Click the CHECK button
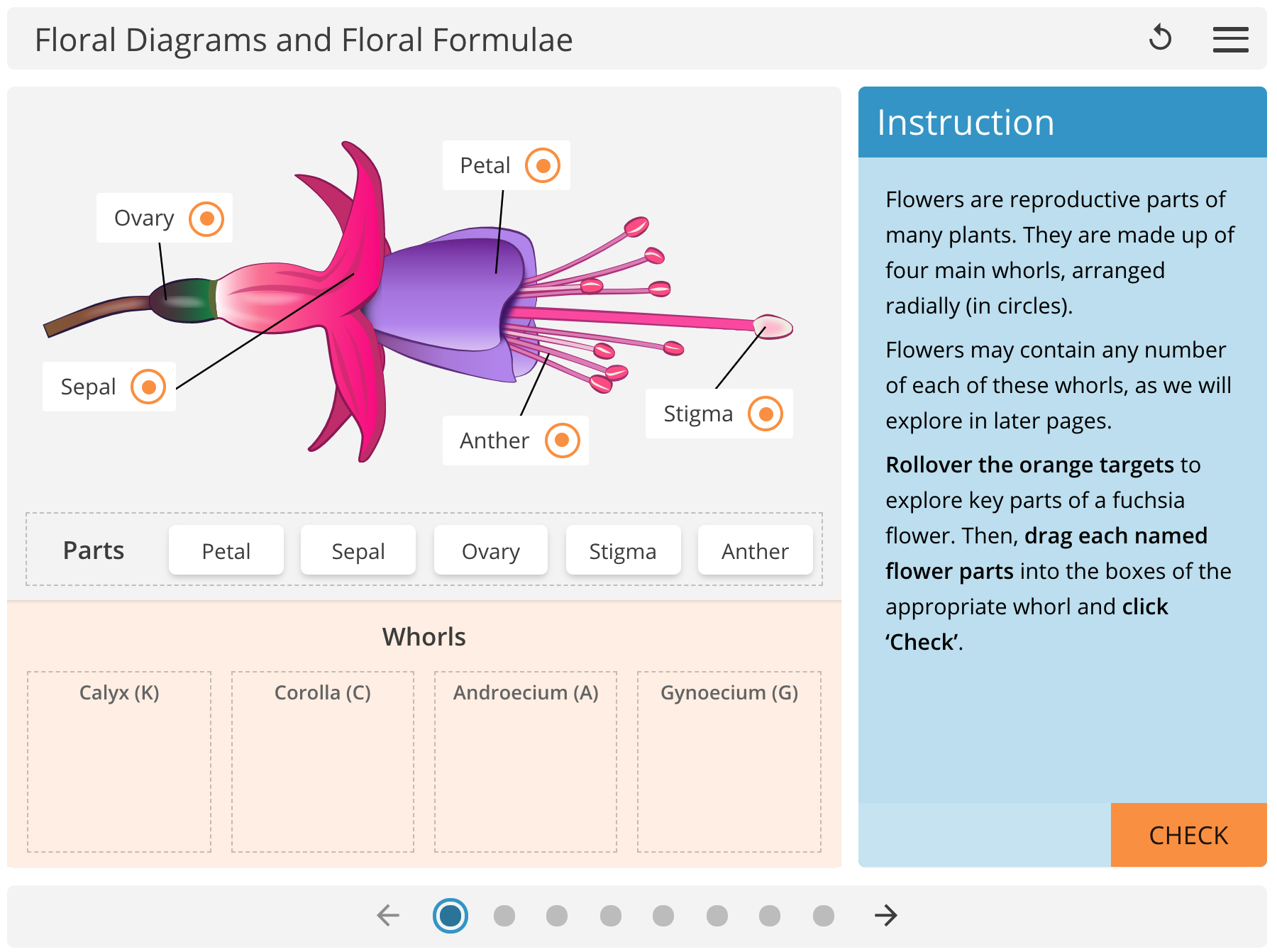Screen dimensions: 1277x952 coord(1188,836)
